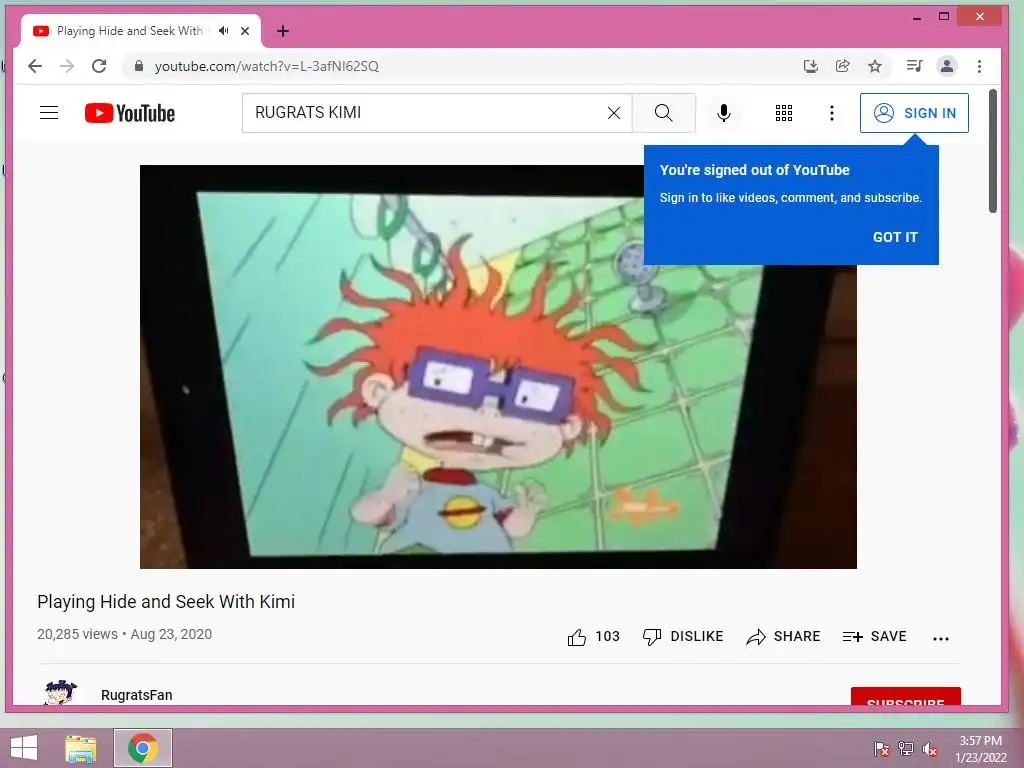Go forward in Chrome history
The width and height of the screenshot is (1024, 768).
(x=67, y=66)
